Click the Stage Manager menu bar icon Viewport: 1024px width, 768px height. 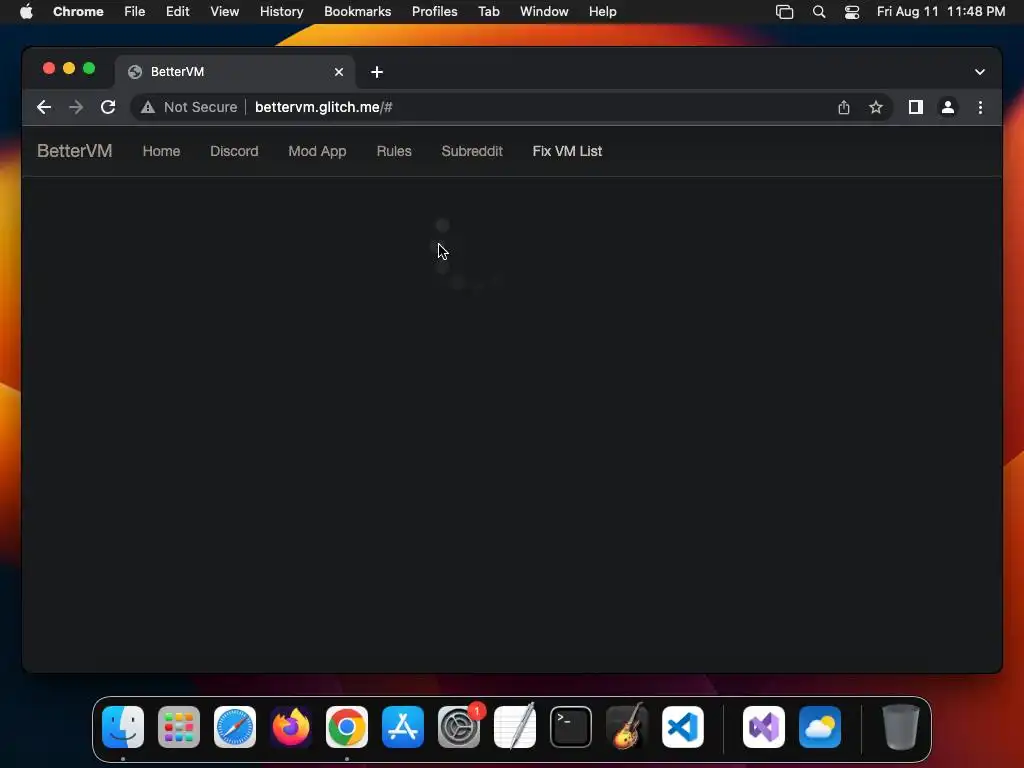point(784,12)
